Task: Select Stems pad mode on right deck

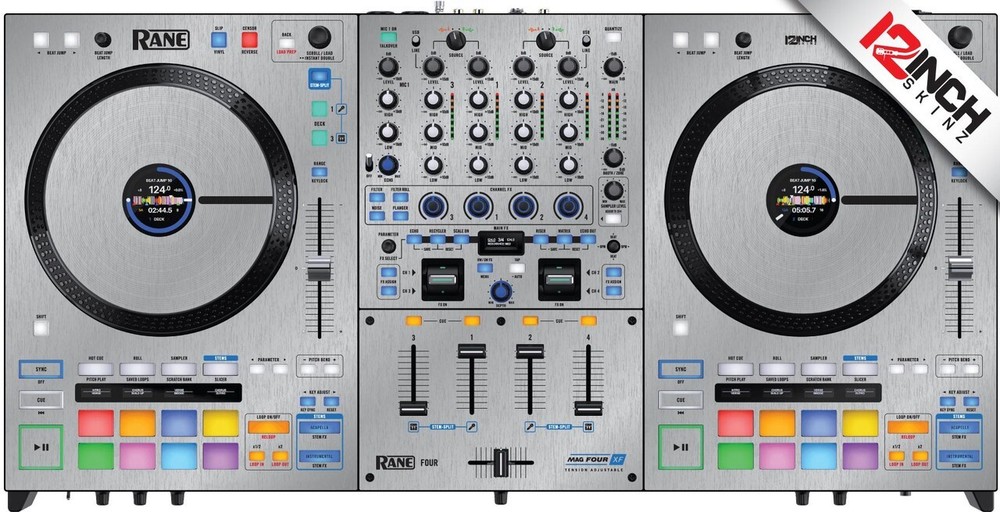Action: 860,369
